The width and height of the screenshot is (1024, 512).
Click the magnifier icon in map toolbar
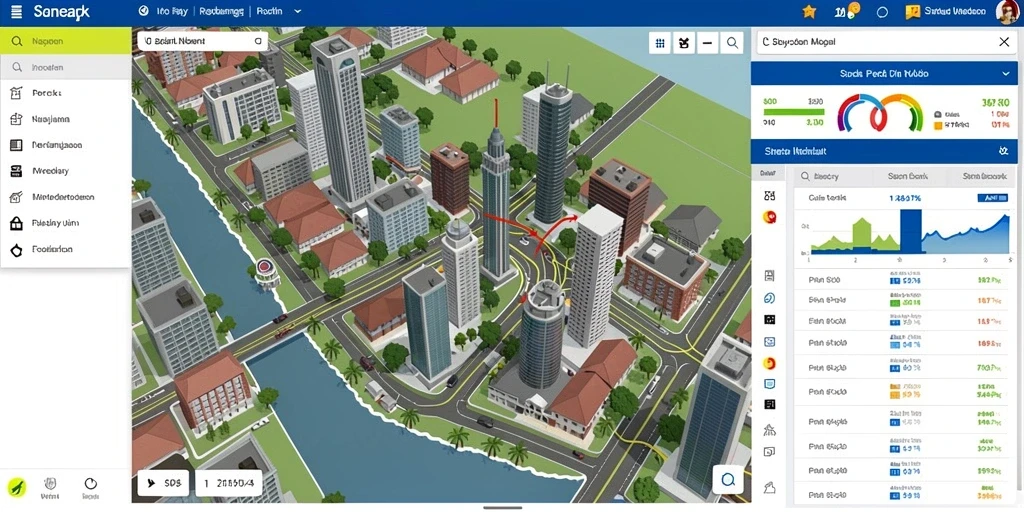click(x=733, y=44)
